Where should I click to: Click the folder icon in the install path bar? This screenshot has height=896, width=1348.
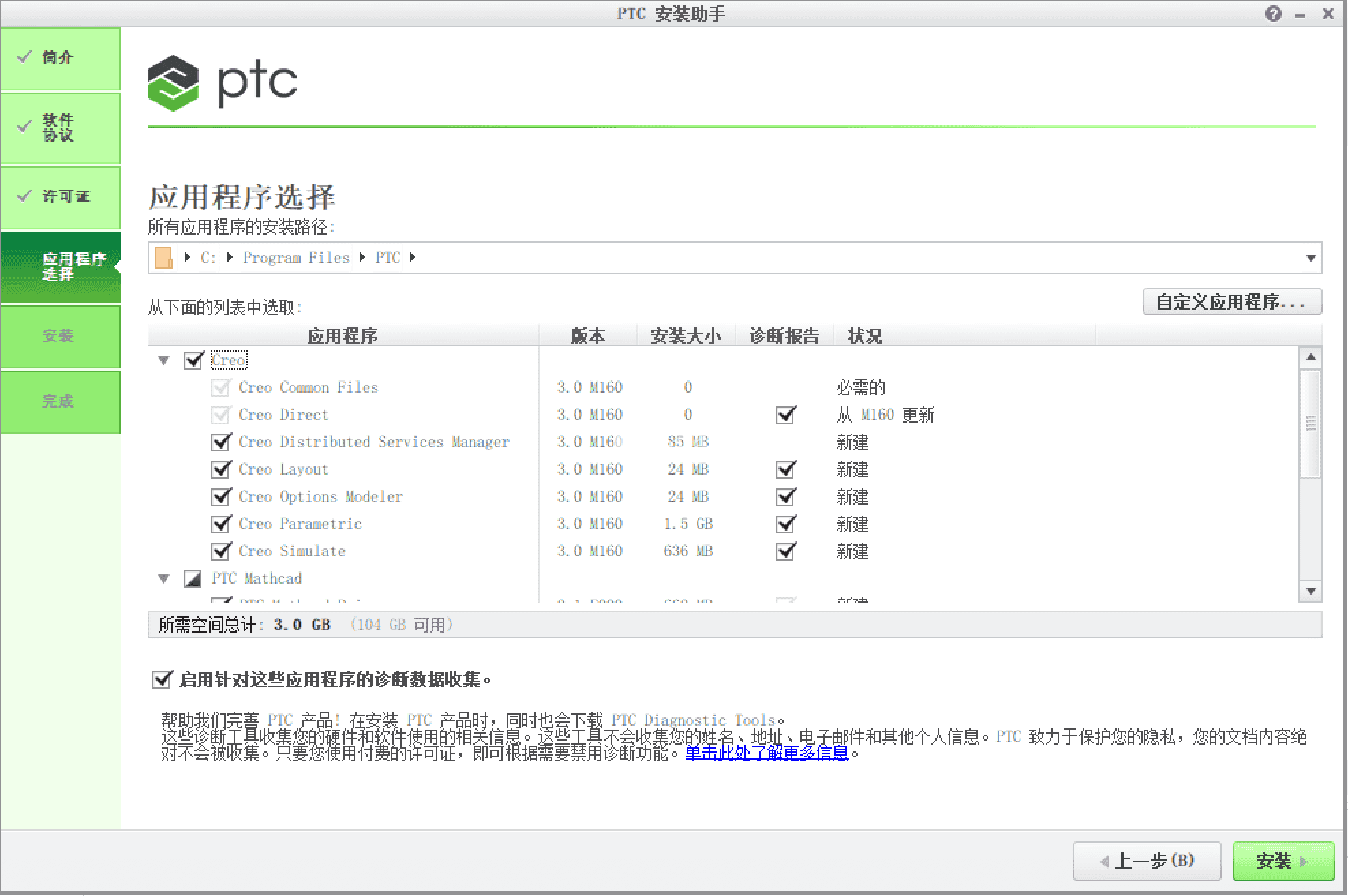163,258
